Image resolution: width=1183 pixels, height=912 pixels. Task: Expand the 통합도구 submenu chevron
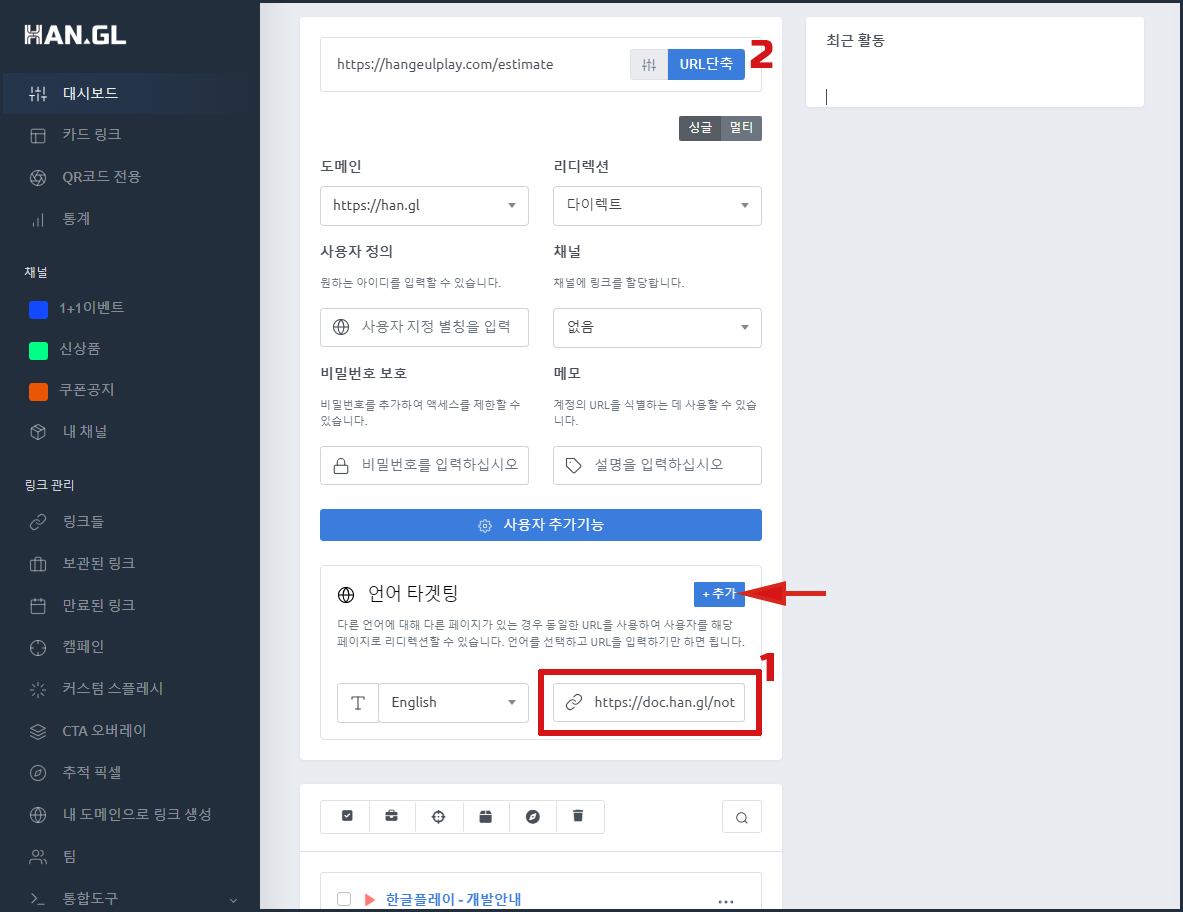coord(233,900)
